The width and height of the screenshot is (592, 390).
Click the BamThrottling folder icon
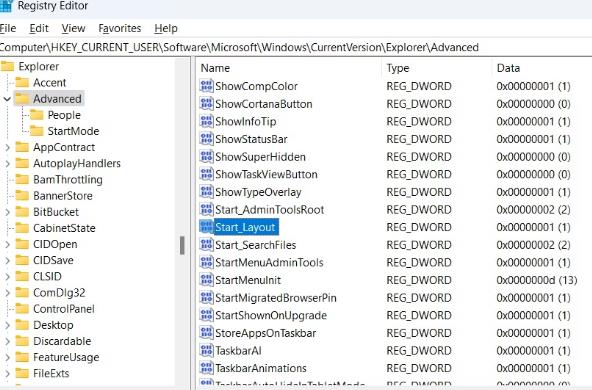(x=22, y=179)
